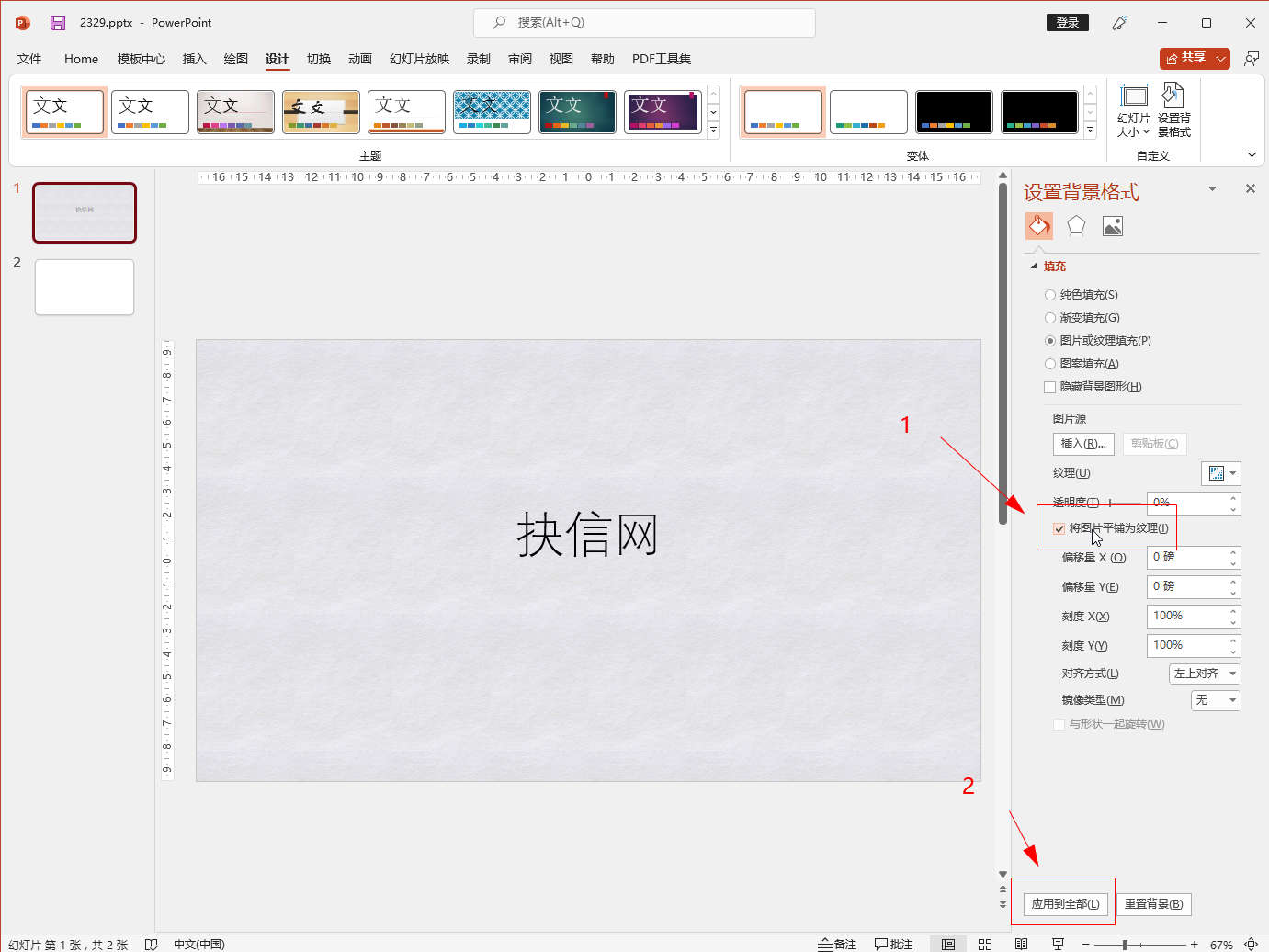Screen dimensions: 1269x952
Task: Switch to the 动画 (Animations) tab
Action: pyautogui.click(x=359, y=59)
